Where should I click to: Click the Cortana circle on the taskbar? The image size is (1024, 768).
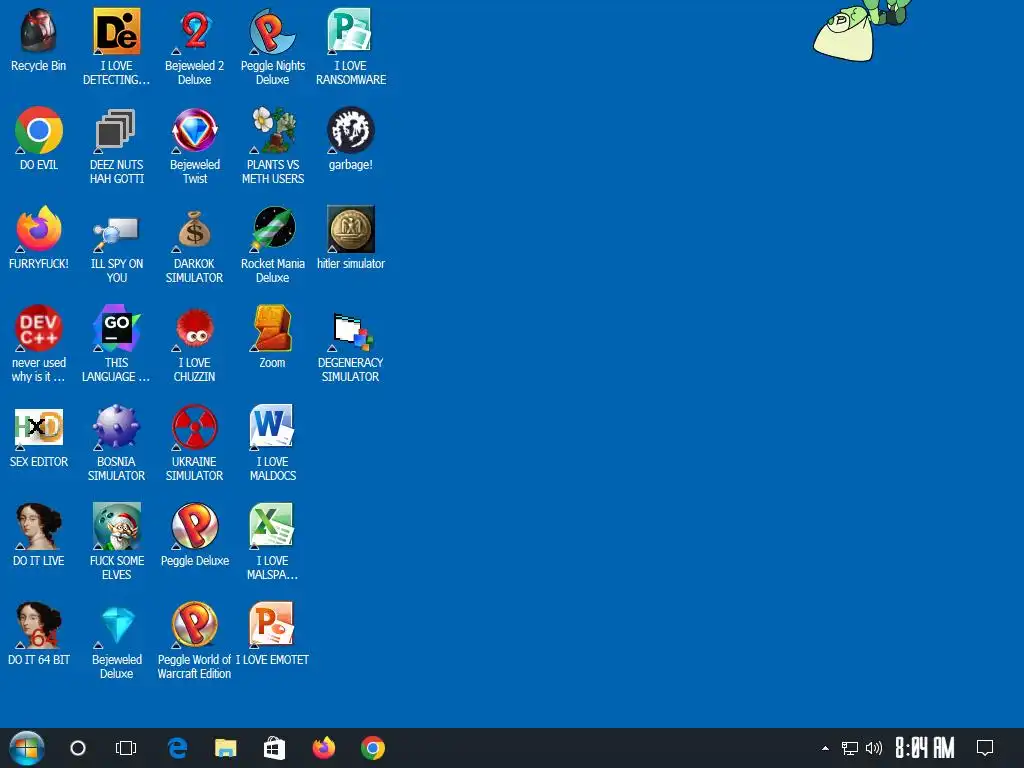[78, 748]
